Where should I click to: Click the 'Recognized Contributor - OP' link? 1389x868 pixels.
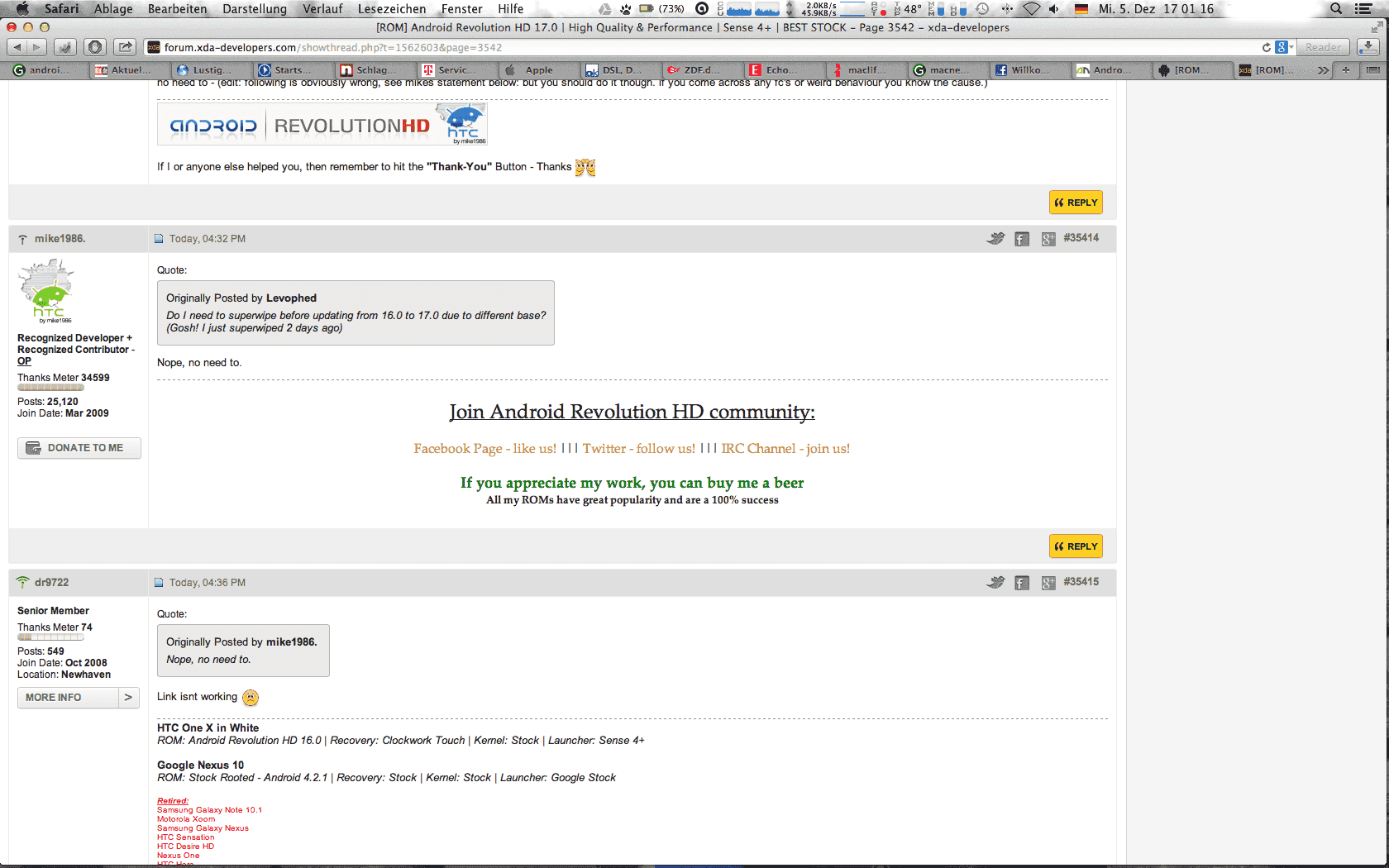coord(75,355)
